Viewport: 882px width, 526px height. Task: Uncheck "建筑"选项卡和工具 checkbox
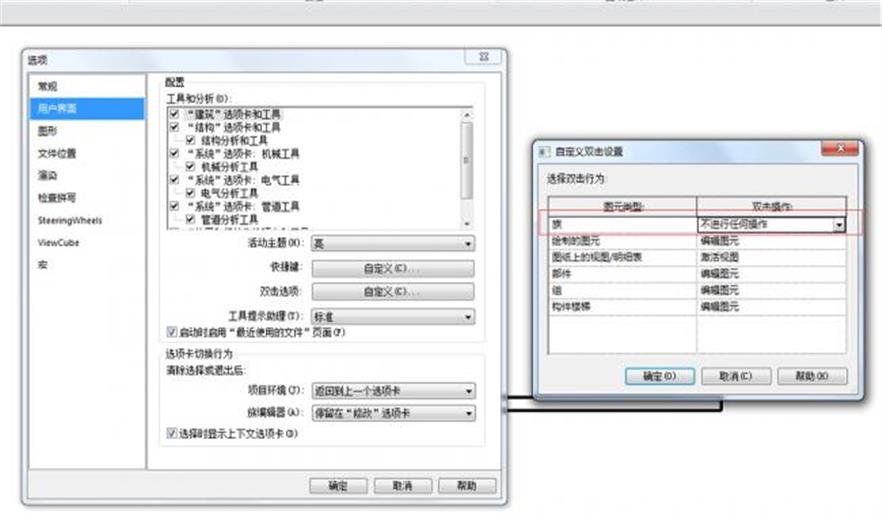(x=175, y=115)
